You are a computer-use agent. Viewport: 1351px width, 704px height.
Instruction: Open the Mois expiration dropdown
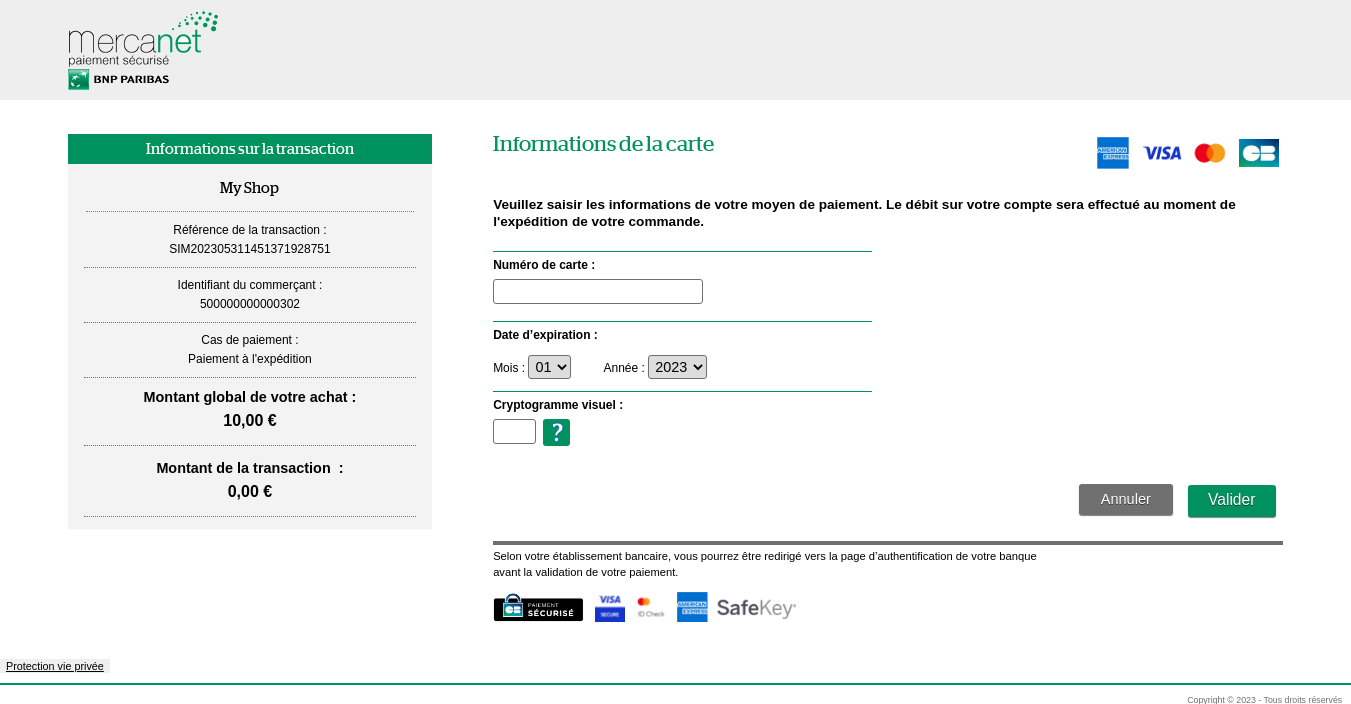pos(549,367)
